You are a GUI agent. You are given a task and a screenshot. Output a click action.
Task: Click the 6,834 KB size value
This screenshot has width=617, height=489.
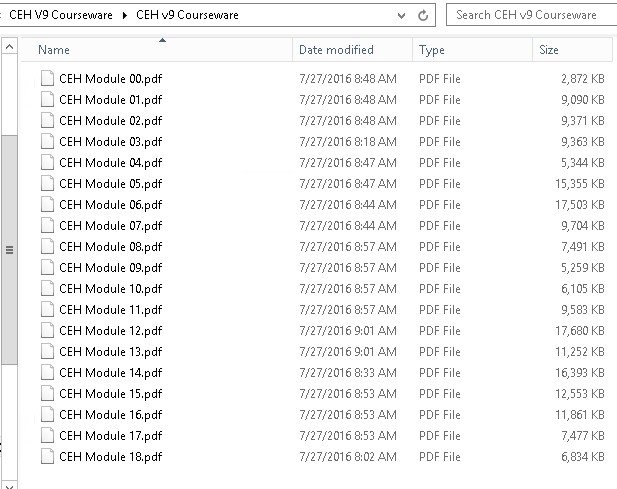pyautogui.click(x=583, y=457)
